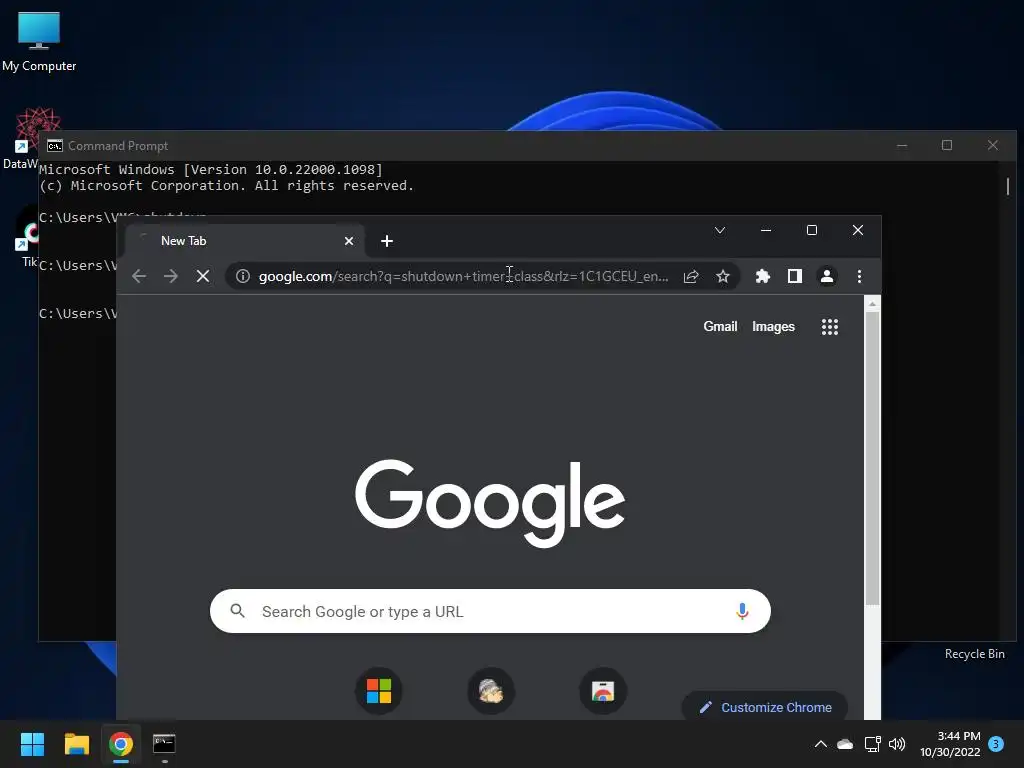This screenshot has width=1024, height=768.
Task: Expand the Chrome tab search chevron
Action: tap(720, 230)
